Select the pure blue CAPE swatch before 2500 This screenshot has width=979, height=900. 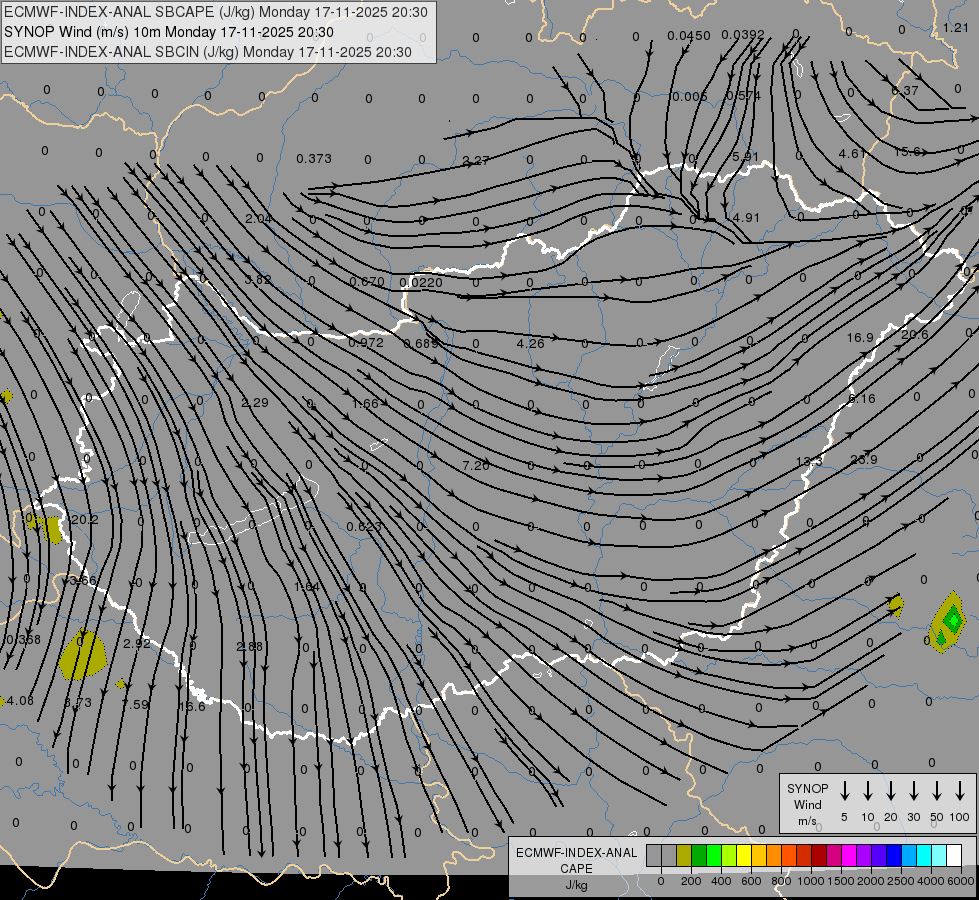pos(894,856)
